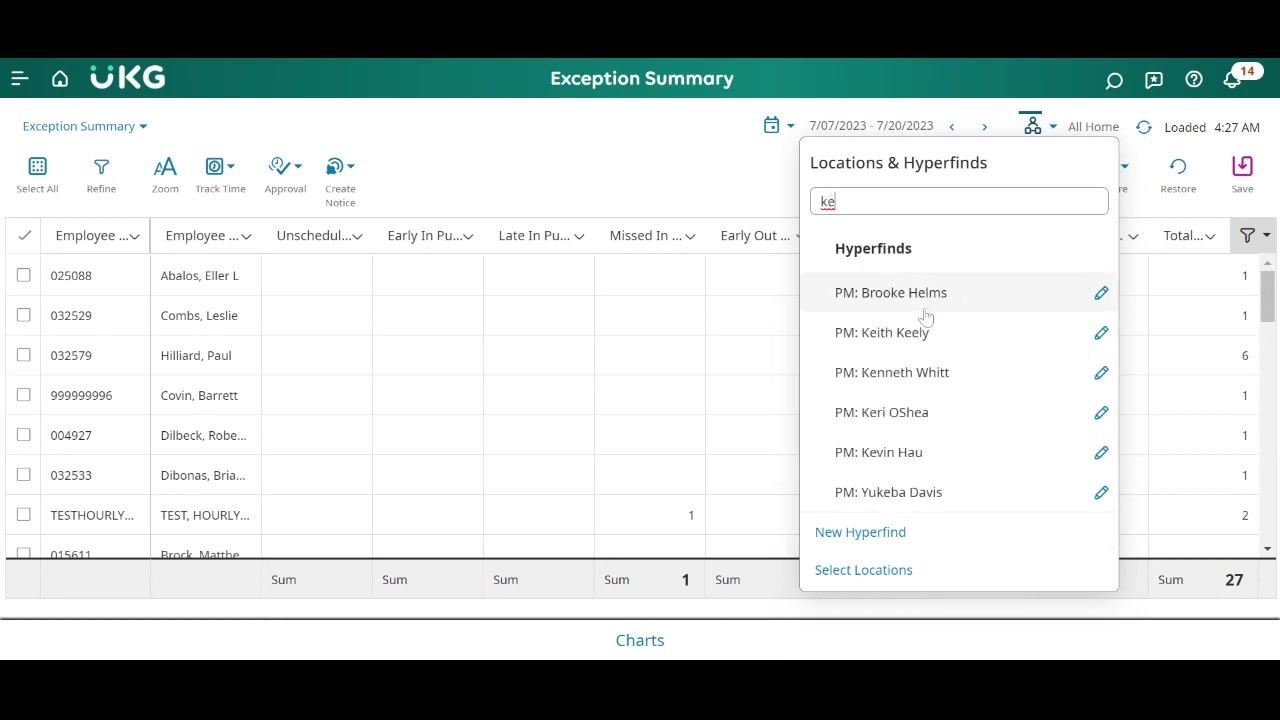This screenshot has height=720, width=1280.
Task: Refresh the loaded data
Action: tap(1144, 127)
